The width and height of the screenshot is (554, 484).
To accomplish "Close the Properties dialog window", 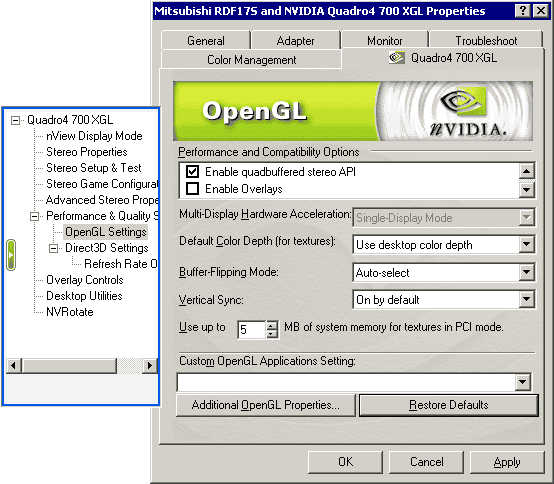I will click(540, 11).
